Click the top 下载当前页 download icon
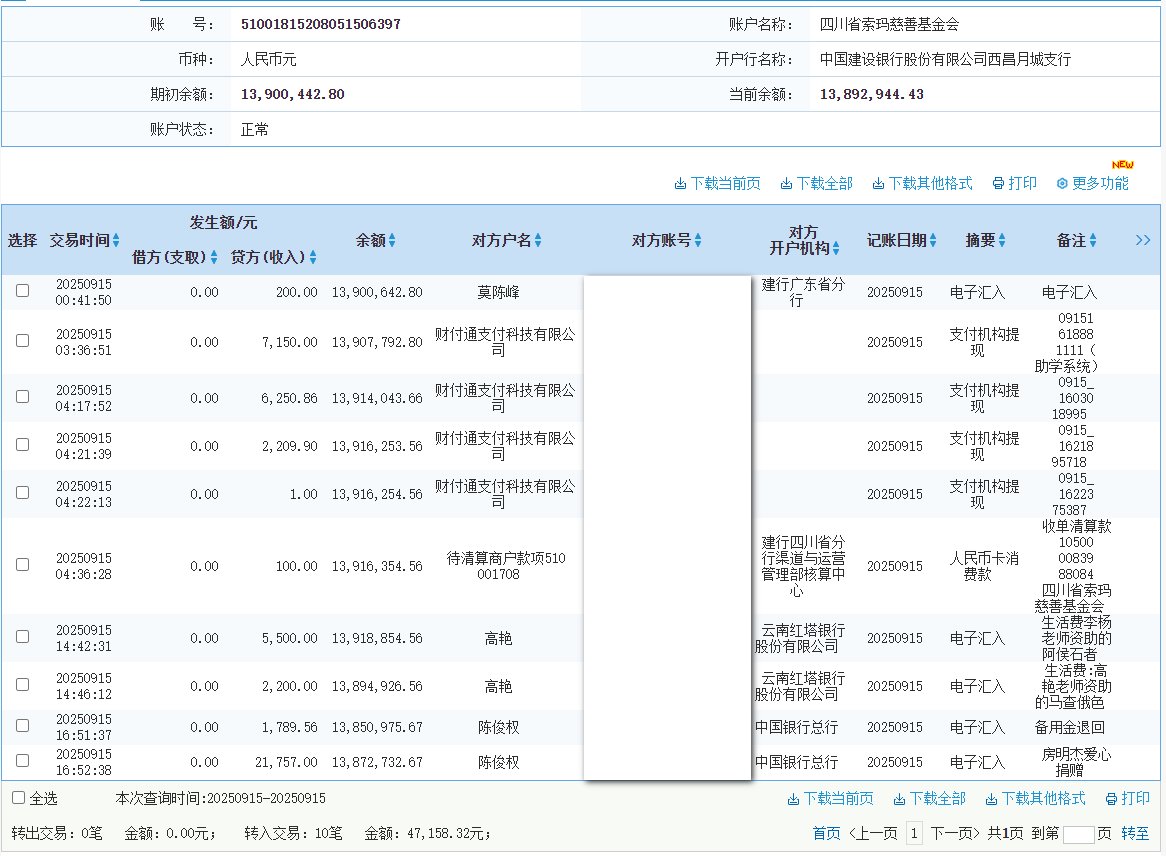This screenshot has width=1166, height=856. click(680, 184)
